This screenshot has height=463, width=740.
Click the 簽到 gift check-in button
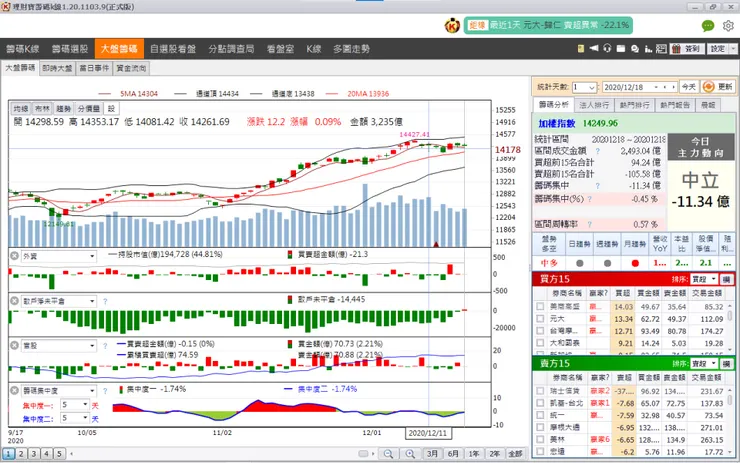(x=687, y=49)
